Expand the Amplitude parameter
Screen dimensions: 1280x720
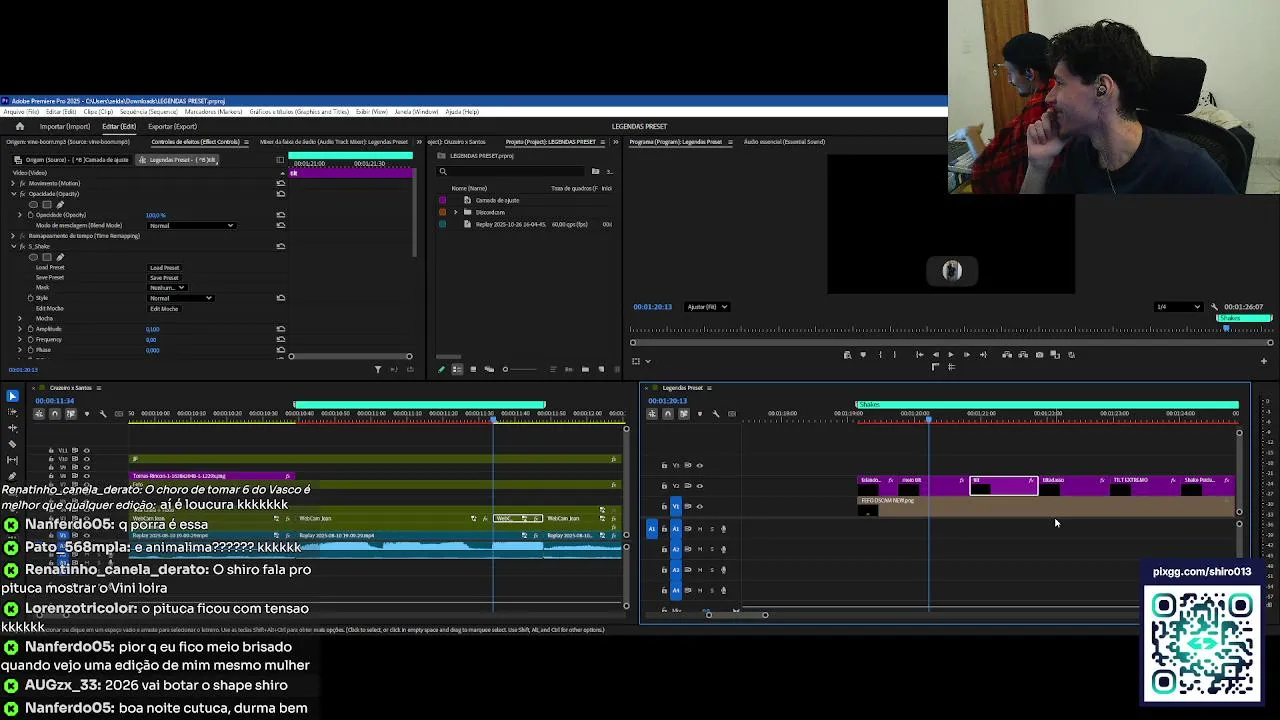(x=20, y=329)
